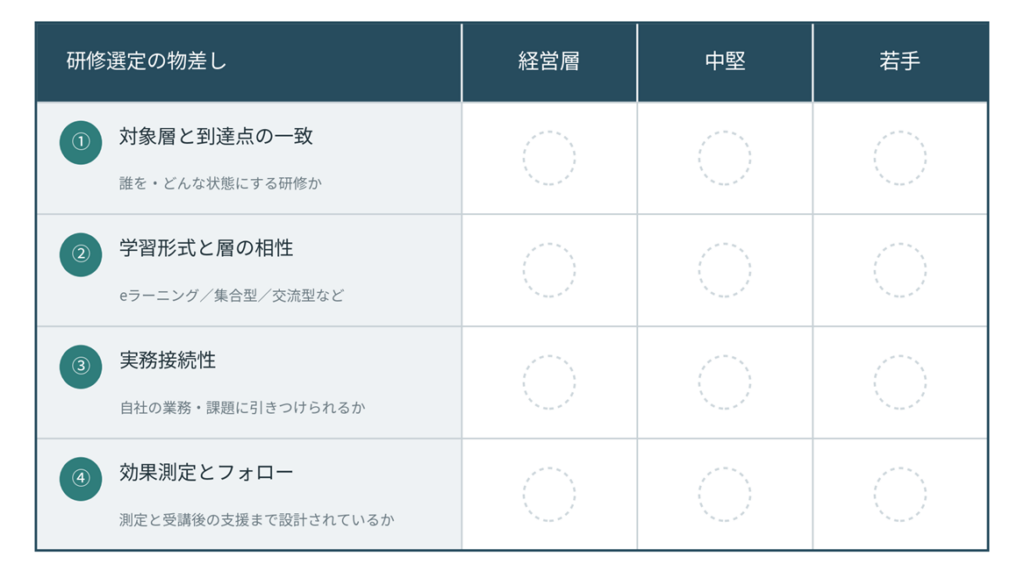Mark 若手 circle for 対象層と到達点の一致

pos(900,158)
